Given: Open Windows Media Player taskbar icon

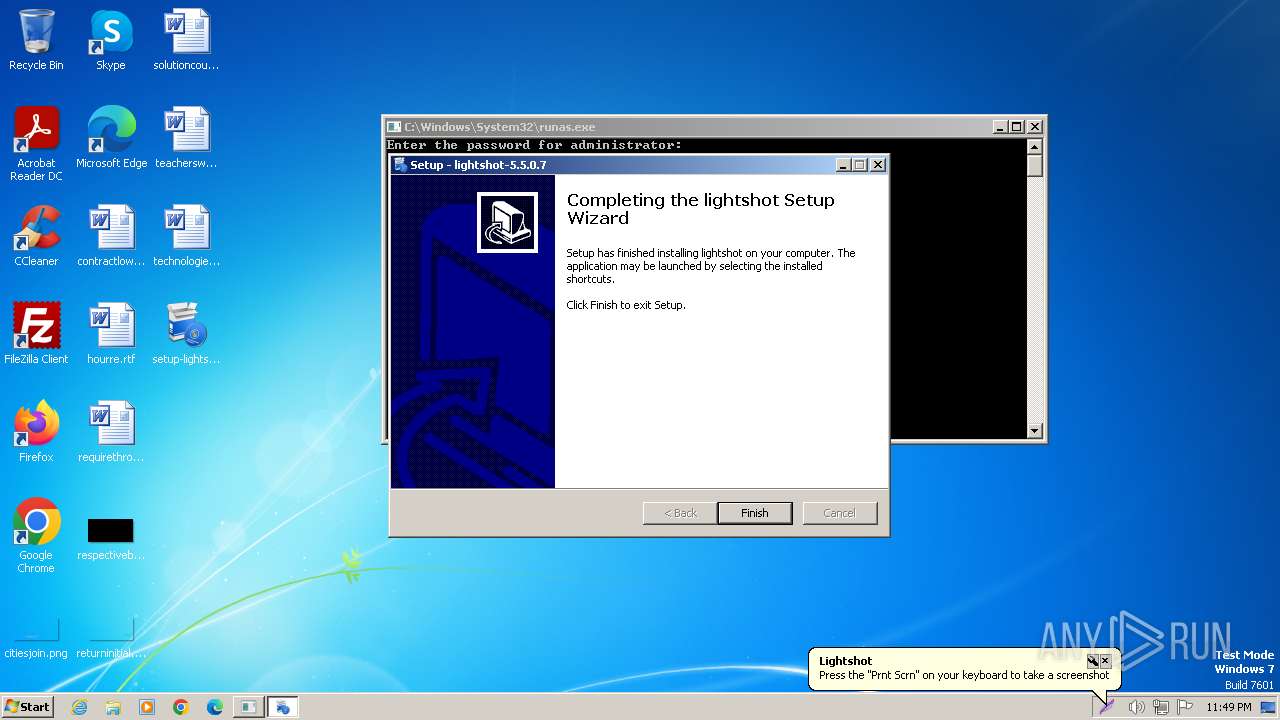Looking at the screenshot, I should click(147, 707).
